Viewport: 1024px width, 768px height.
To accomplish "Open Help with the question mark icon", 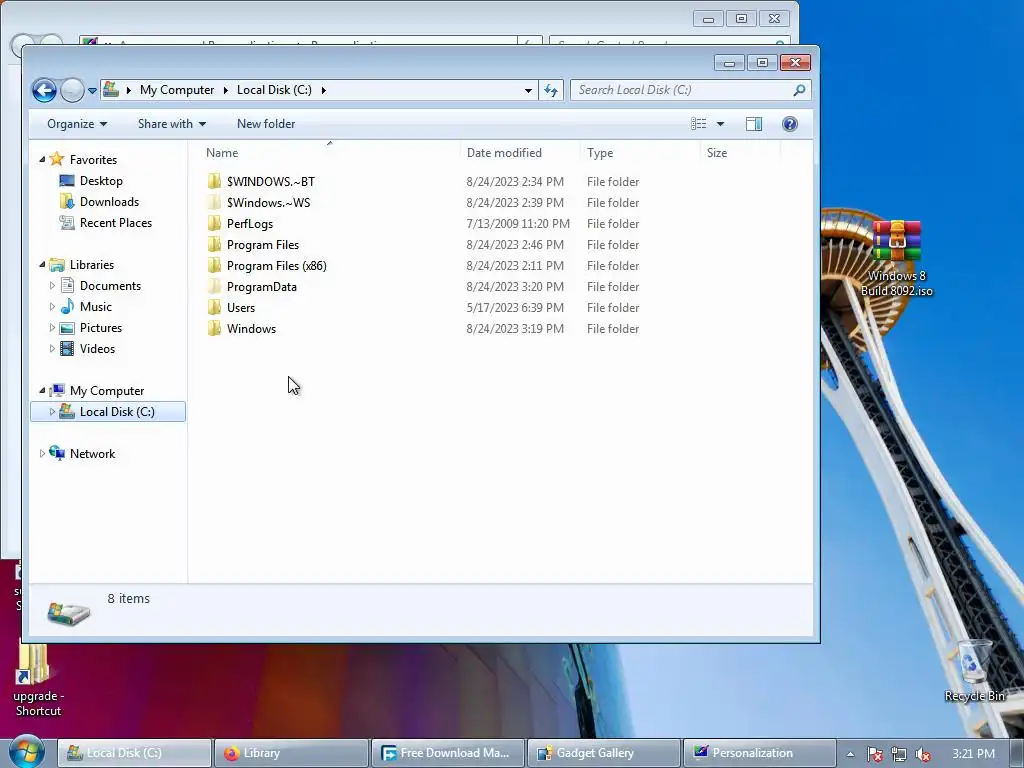I will tap(790, 124).
